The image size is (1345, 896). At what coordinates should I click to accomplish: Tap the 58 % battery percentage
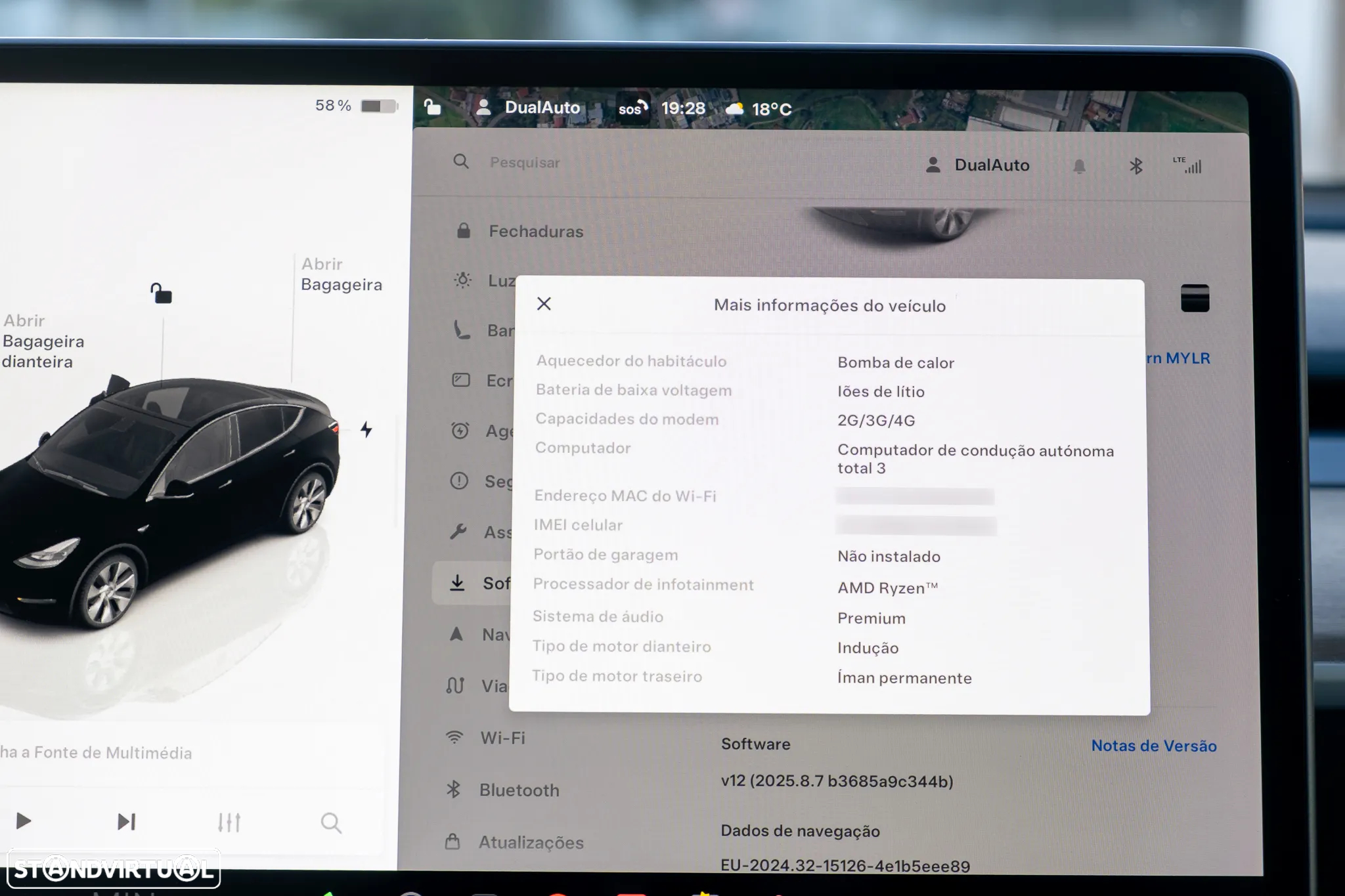point(333,106)
